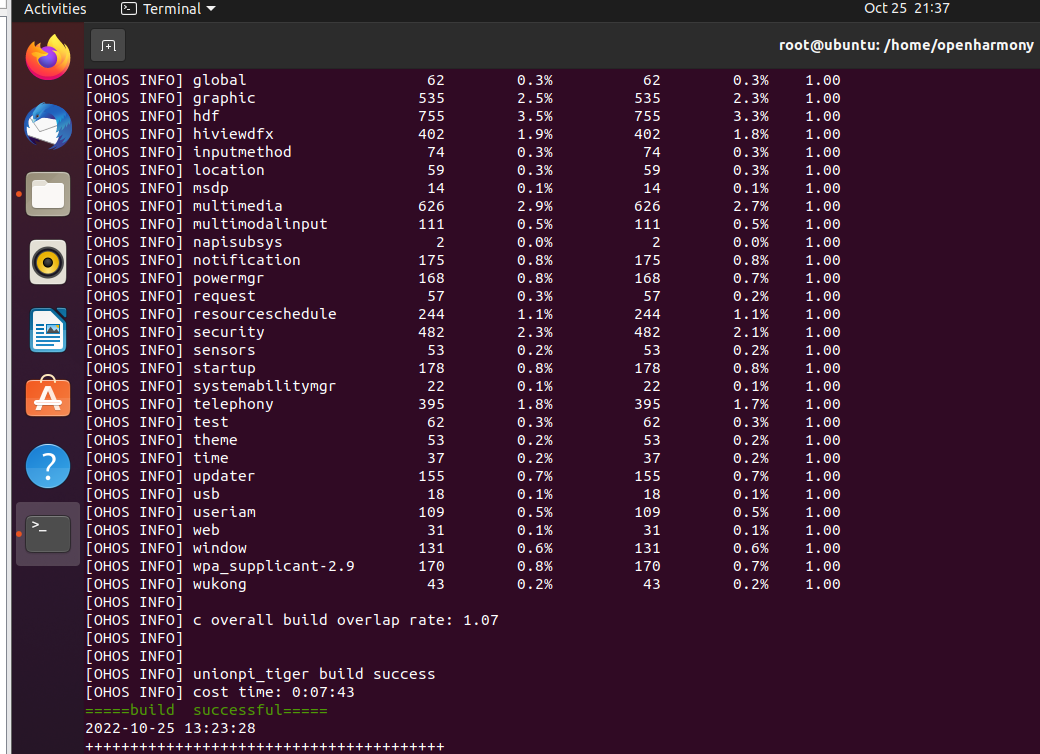Viewport: 1040px width, 754px height.
Task: Select 'systemabilitymgr' text
Action: pyautogui.click(x=265, y=386)
